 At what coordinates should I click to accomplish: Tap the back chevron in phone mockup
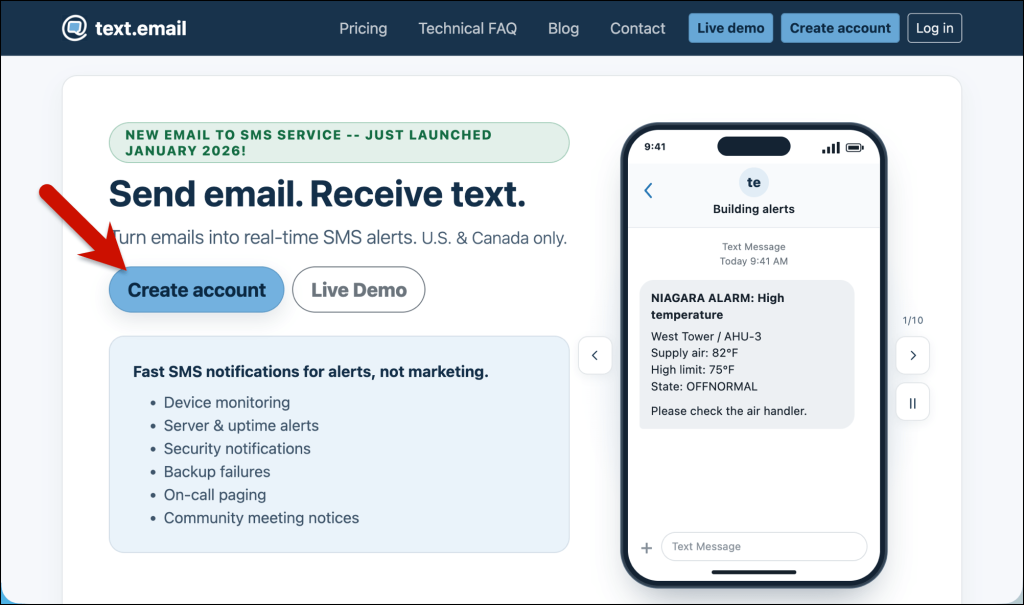coord(648,191)
